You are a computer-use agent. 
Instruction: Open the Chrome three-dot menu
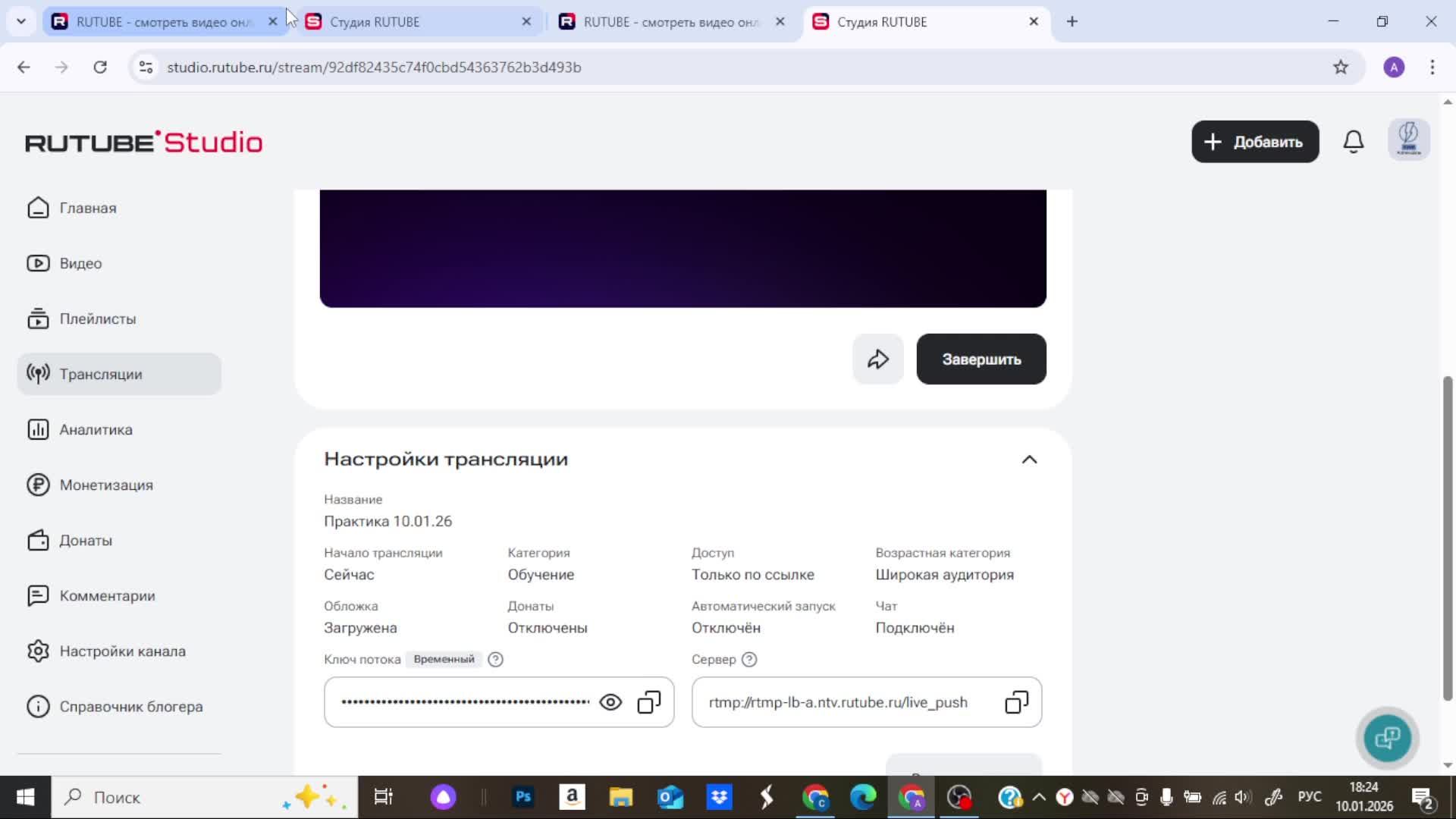click(x=1432, y=67)
